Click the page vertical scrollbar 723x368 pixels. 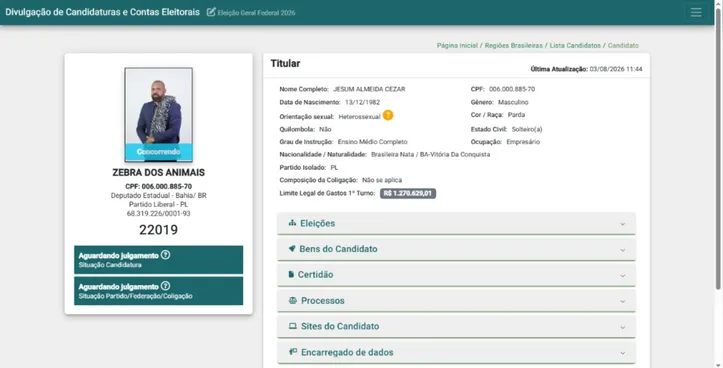click(718, 148)
